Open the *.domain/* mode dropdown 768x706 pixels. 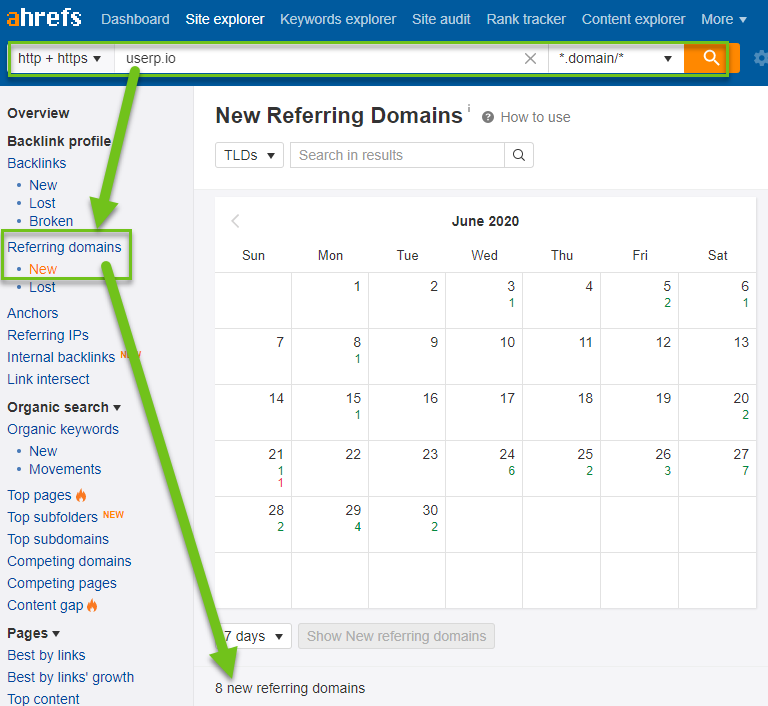pos(615,59)
